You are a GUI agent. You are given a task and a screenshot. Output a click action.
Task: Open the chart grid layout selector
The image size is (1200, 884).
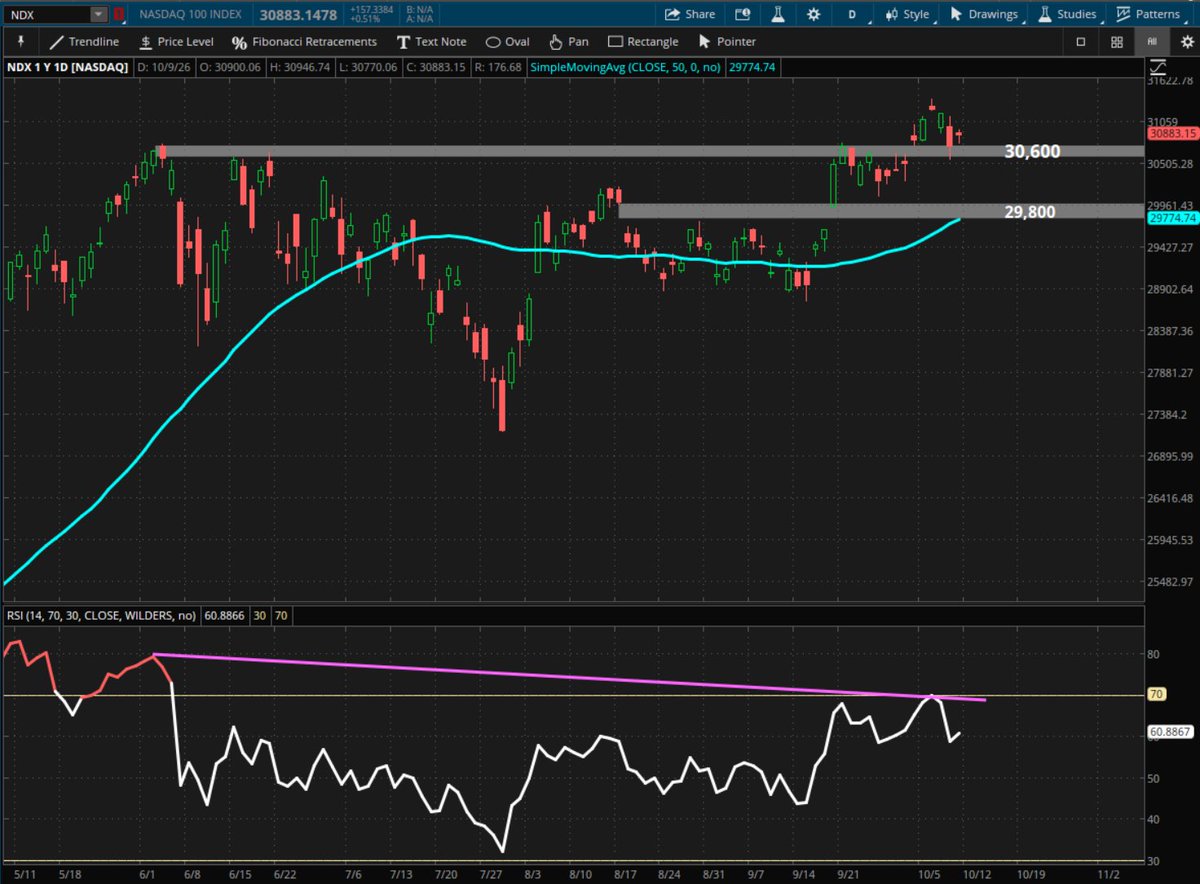1116,42
